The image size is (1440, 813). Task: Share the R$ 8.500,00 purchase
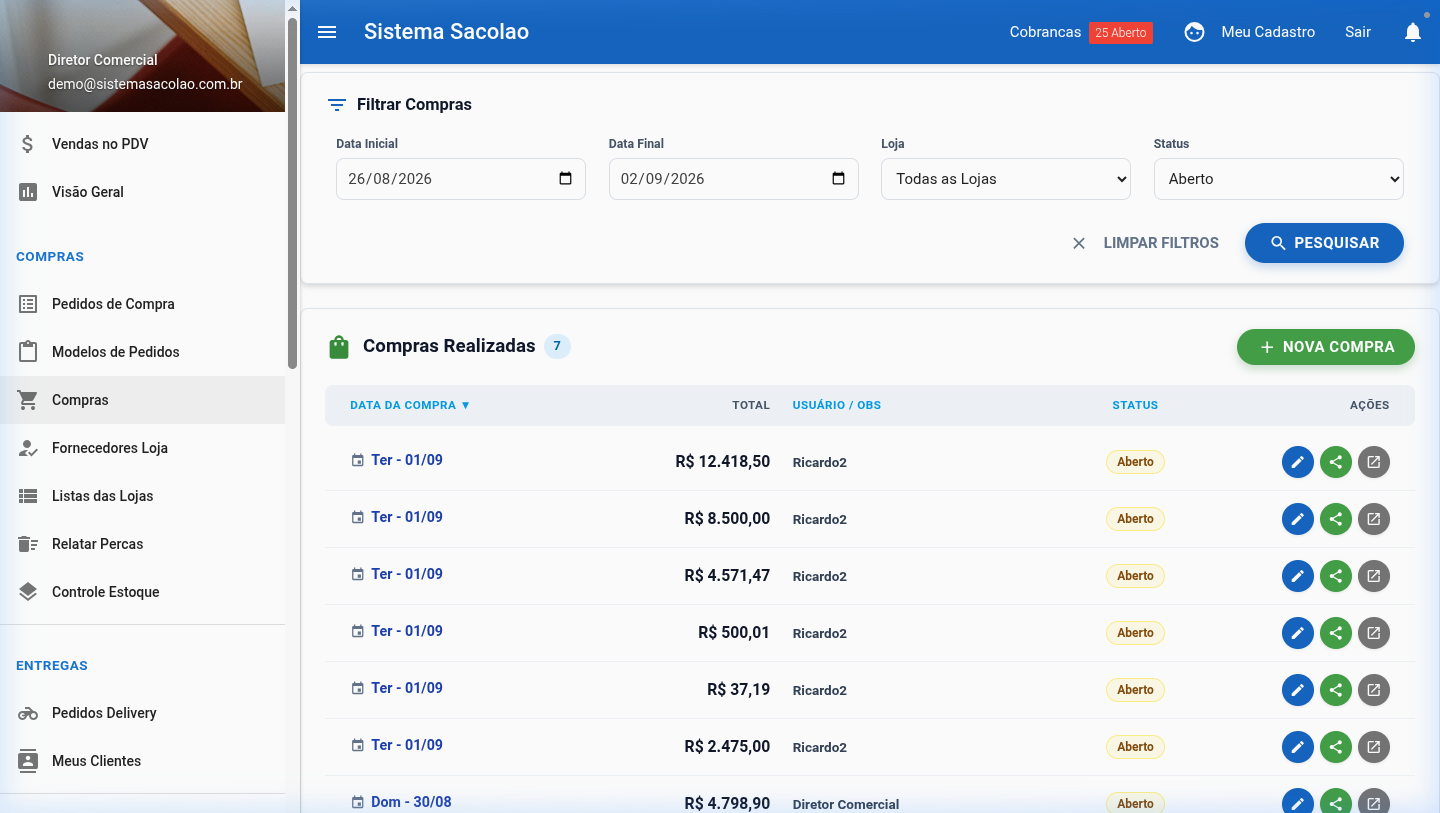1336,519
